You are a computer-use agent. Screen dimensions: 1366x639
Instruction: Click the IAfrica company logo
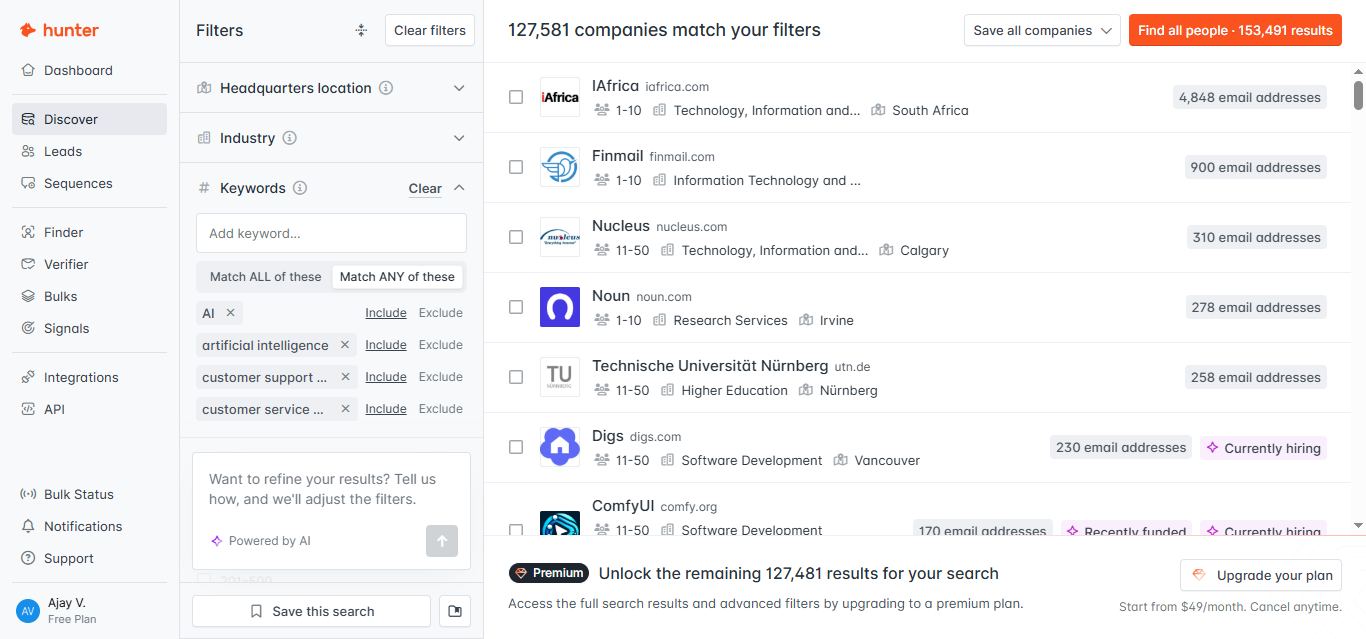(560, 97)
